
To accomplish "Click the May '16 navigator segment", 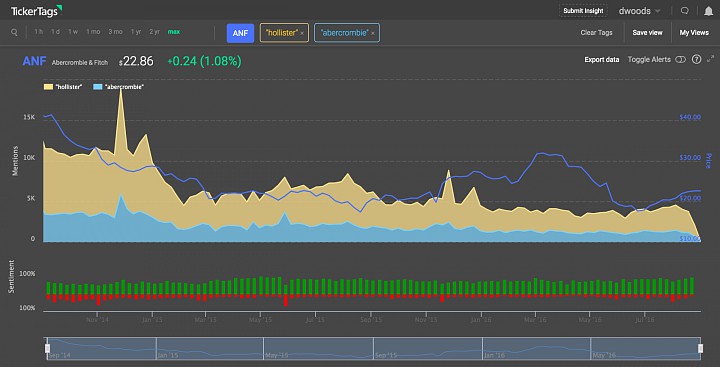I will point(645,349).
